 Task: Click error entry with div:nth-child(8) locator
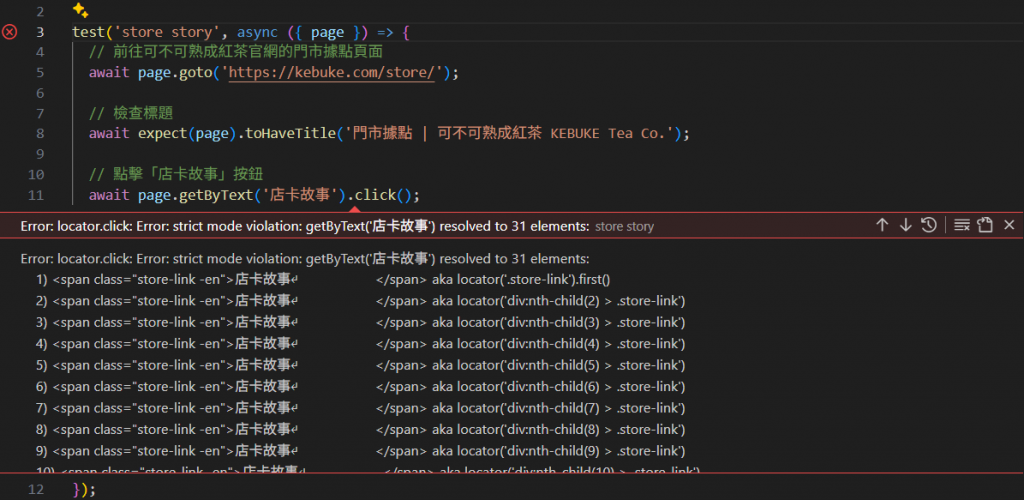point(360,430)
